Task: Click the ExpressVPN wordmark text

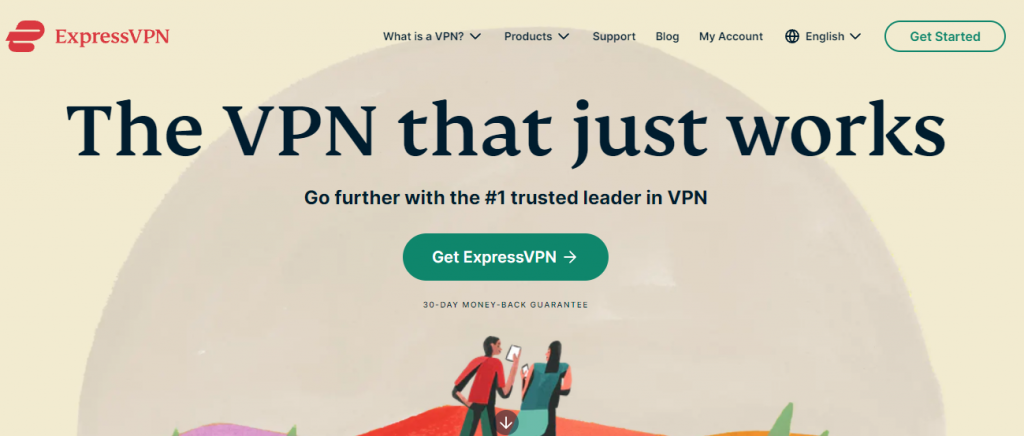Action: [x=112, y=37]
